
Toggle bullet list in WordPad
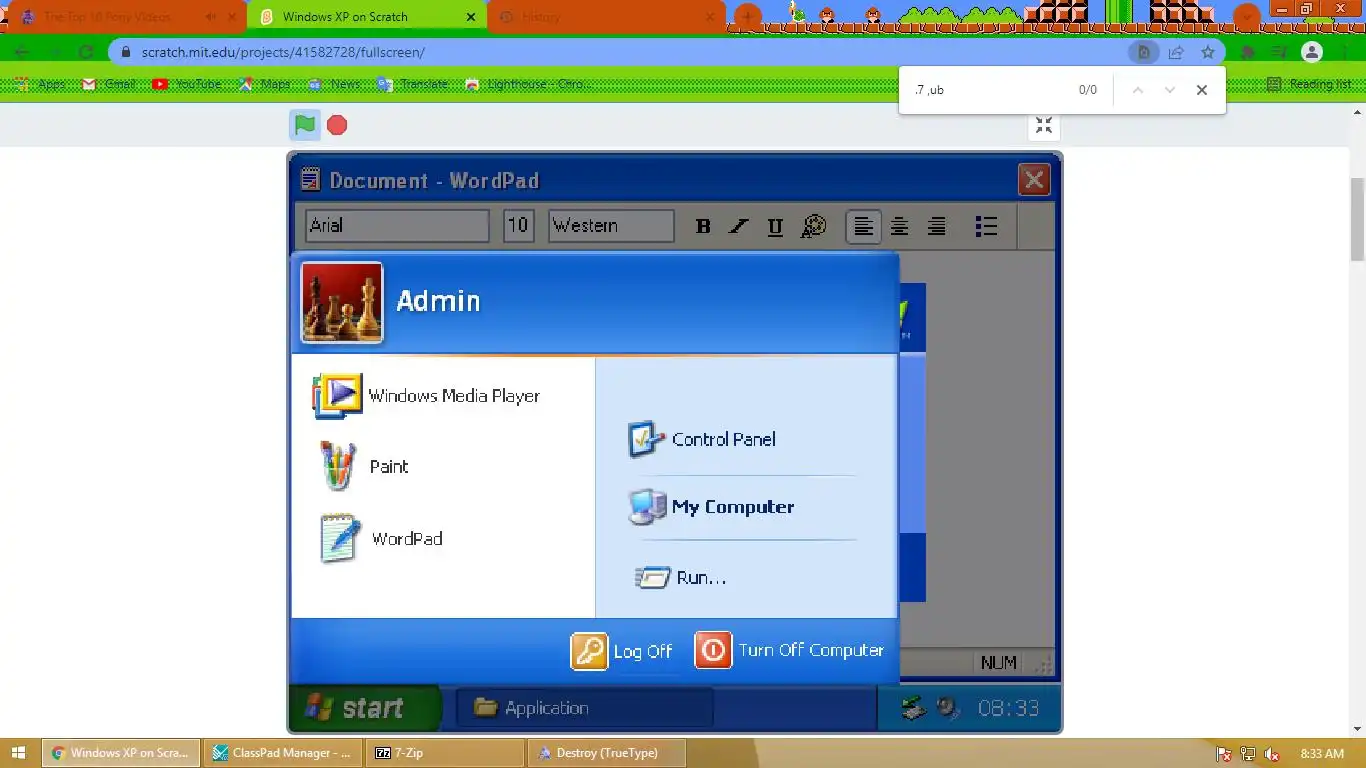click(x=986, y=226)
